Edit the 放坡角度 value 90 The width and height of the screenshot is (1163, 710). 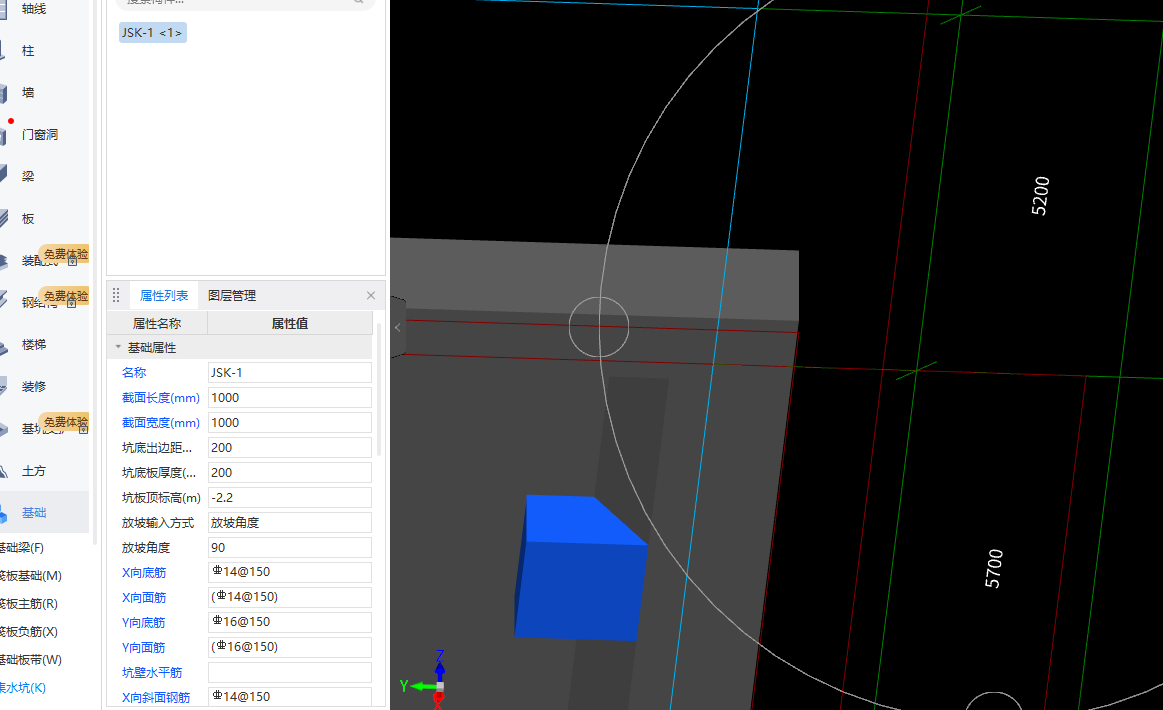[x=289, y=548]
